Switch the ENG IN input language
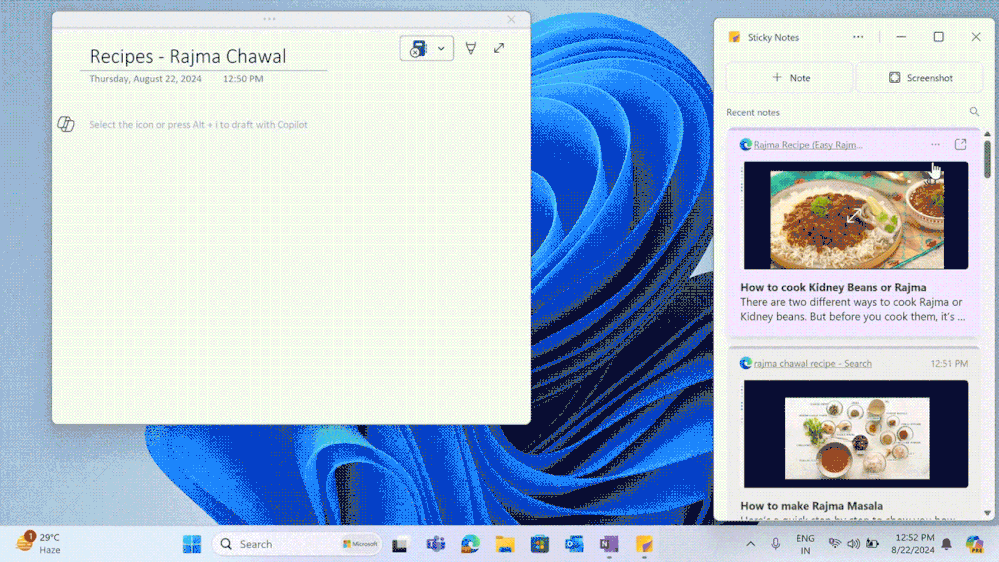Image resolution: width=999 pixels, height=562 pixels. [x=805, y=544]
